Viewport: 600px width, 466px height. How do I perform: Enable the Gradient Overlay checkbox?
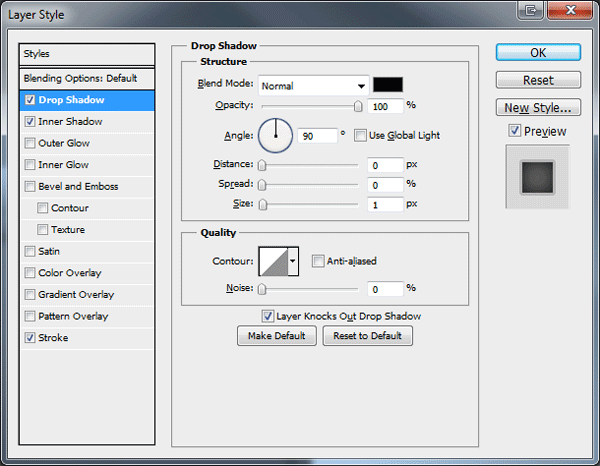click(30, 295)
